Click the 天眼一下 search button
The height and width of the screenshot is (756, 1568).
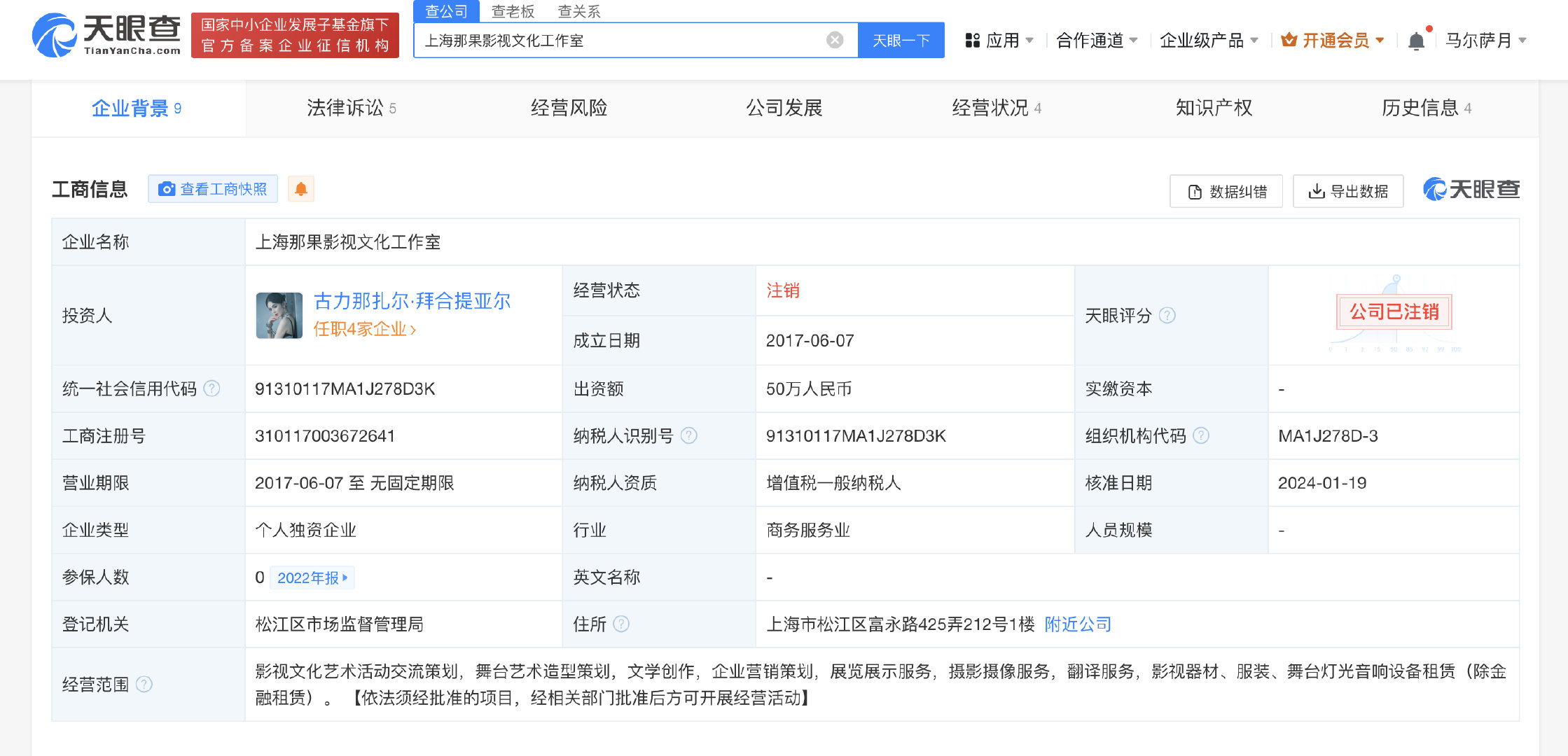coord(901,40)
